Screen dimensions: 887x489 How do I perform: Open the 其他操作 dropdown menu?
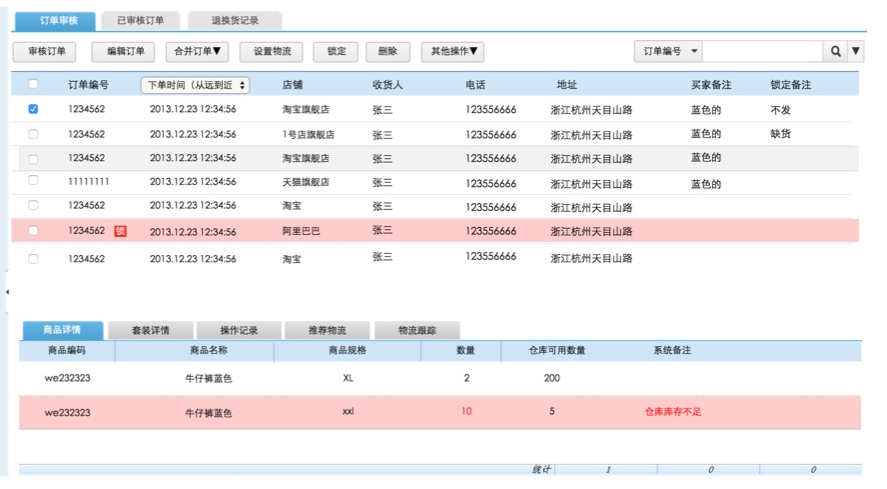point(452,51)
